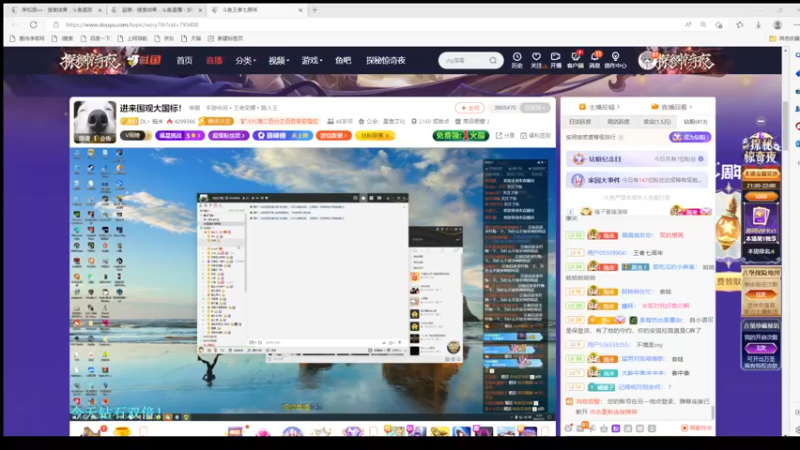This screenshot has width=800, height=450.
Task: Open the 游戏数据 orange pill
Action: click(334, 135)
